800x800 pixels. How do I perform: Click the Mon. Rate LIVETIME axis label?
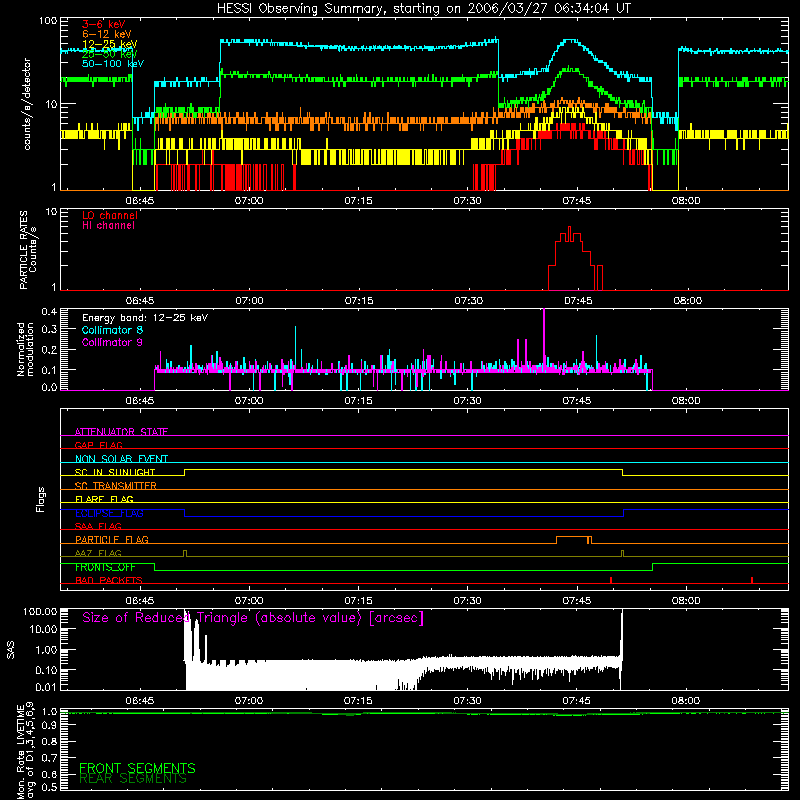26,750
